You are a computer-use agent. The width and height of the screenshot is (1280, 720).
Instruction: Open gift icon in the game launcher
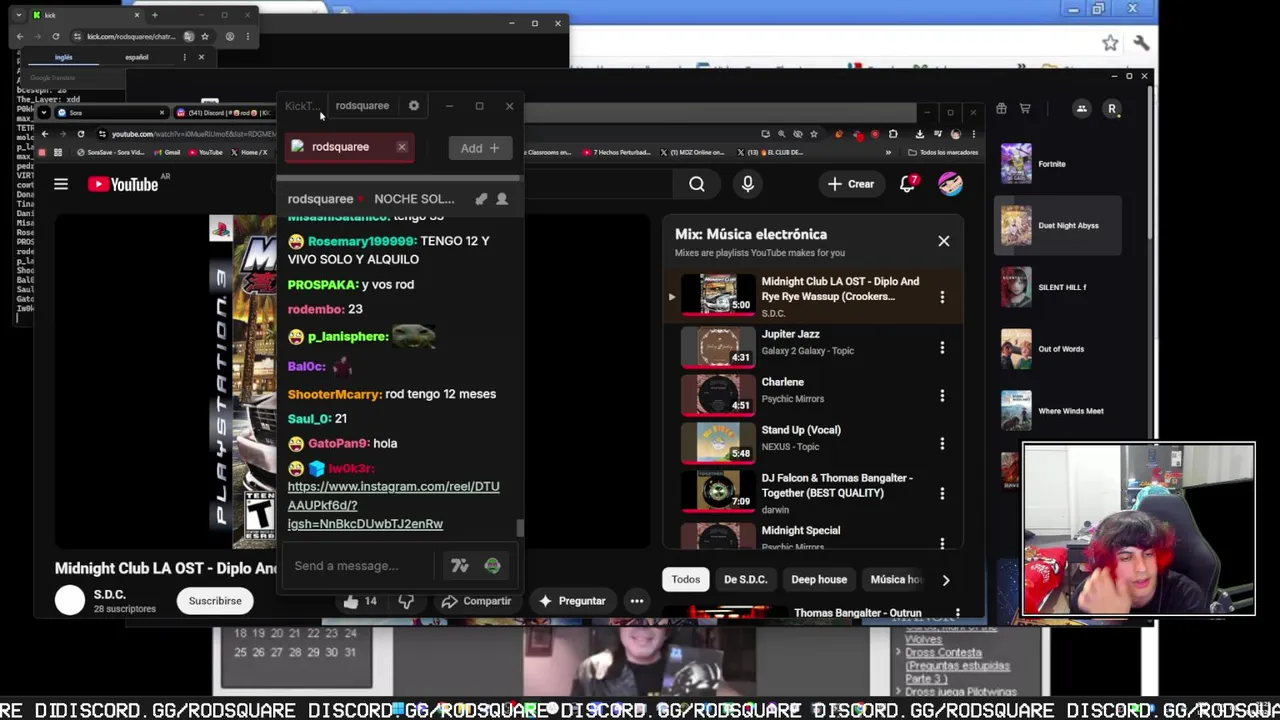(x=1001, y=108)
